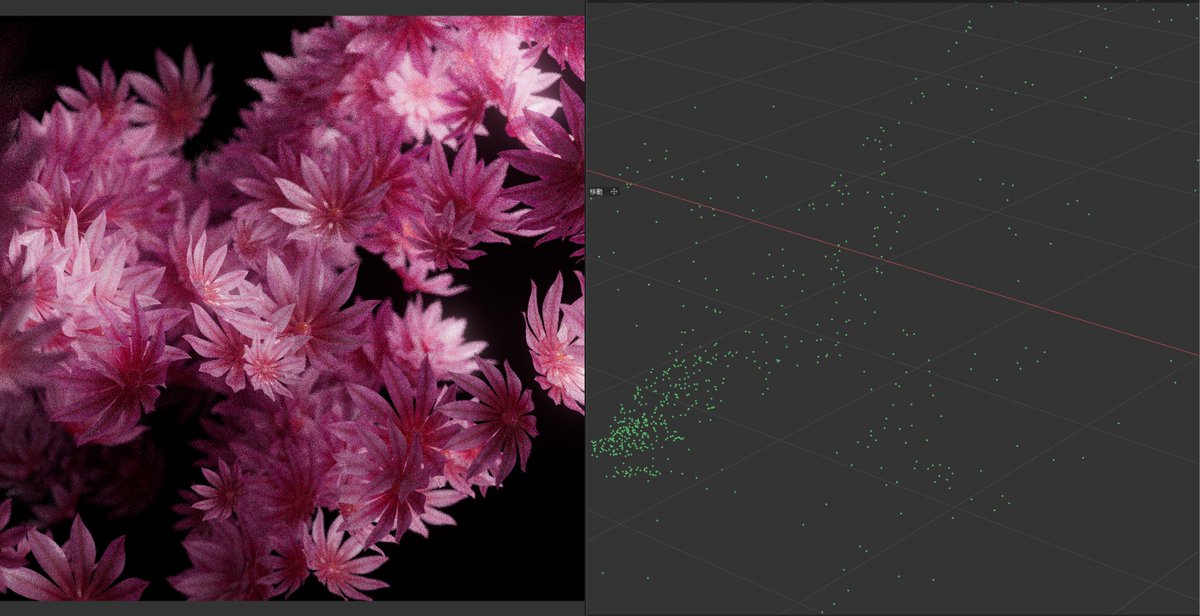Click the divider between render and viewport panels
Image resolution: width=1200 pixels, height=616 pixels.
pos(586,300)
